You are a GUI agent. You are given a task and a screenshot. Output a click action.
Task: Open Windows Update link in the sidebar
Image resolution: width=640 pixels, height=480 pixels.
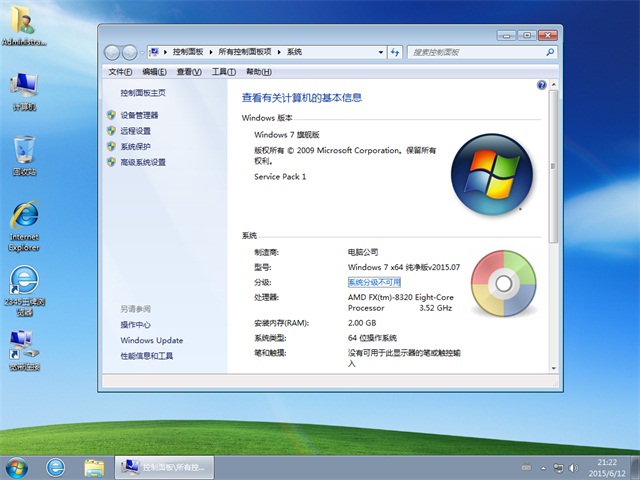(x=151, y=340)
